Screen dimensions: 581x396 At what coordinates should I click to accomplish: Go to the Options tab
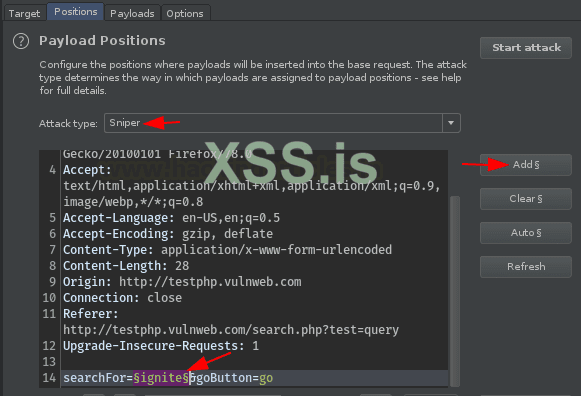185,13
